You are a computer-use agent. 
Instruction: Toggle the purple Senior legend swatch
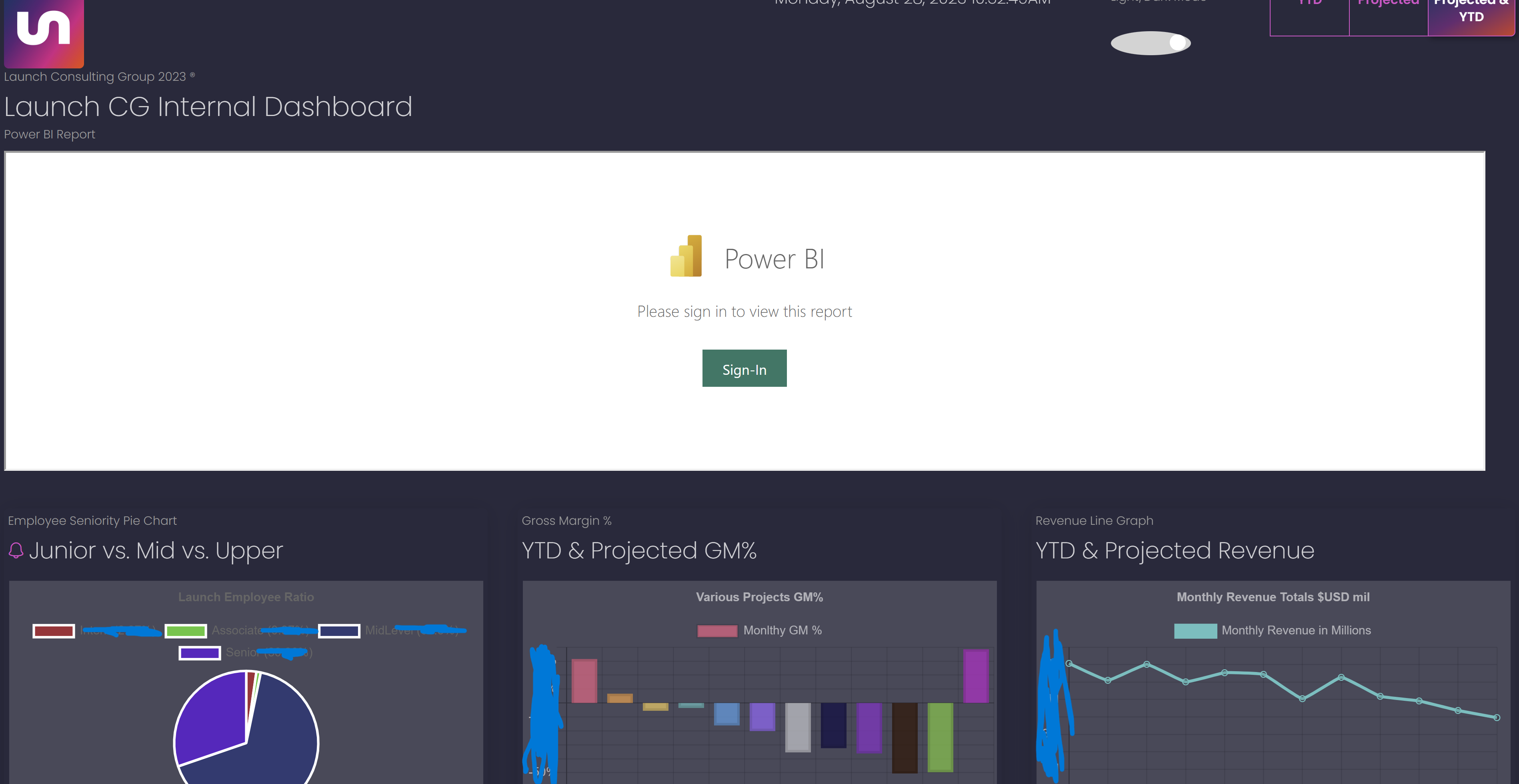[200, 653]
